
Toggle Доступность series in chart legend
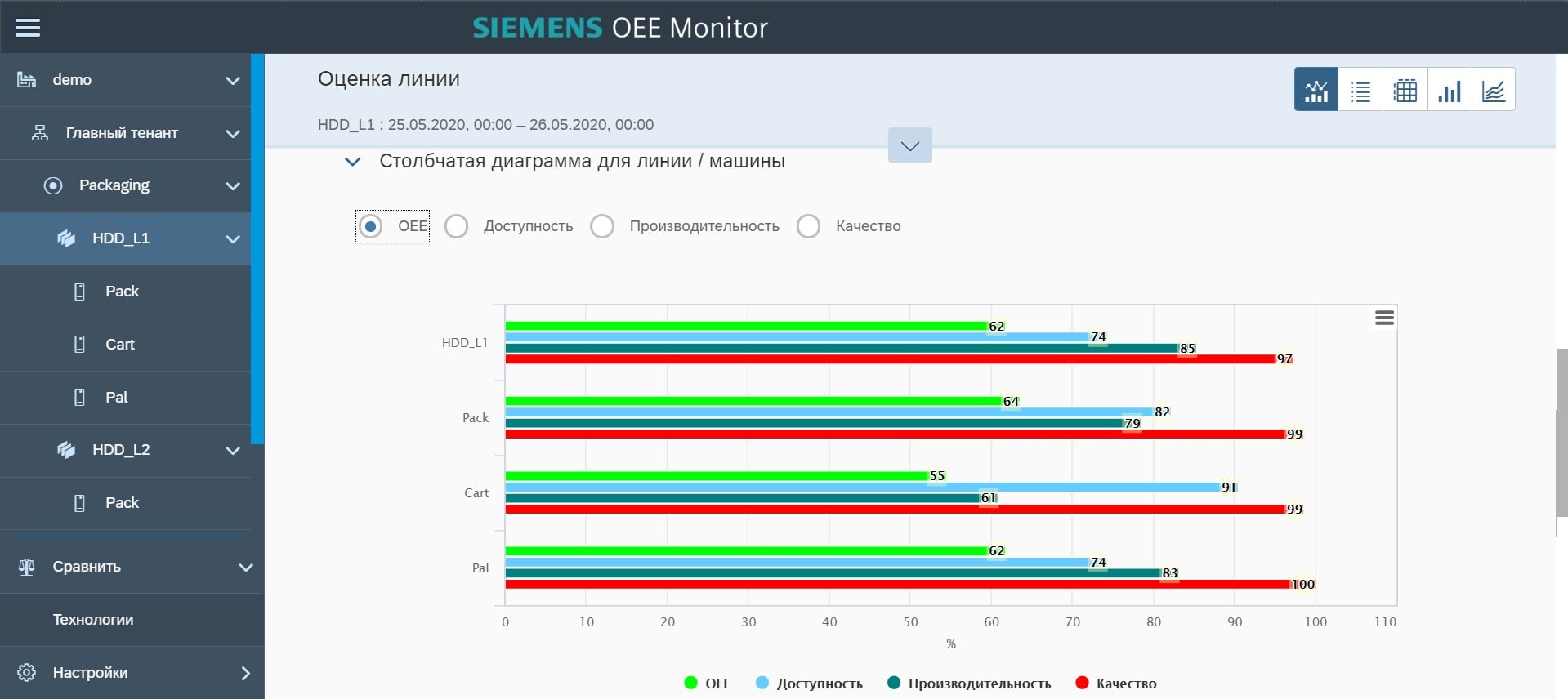(x=809, y=683)
